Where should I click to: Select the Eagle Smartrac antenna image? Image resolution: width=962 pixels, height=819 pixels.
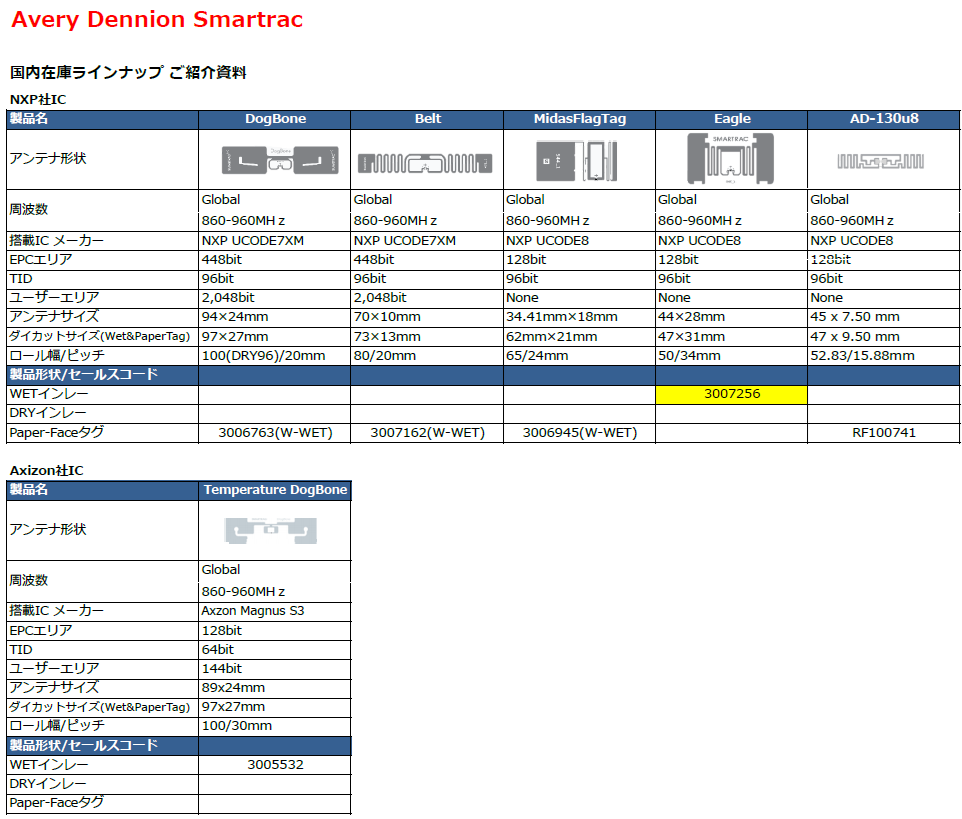click(731, 159)
